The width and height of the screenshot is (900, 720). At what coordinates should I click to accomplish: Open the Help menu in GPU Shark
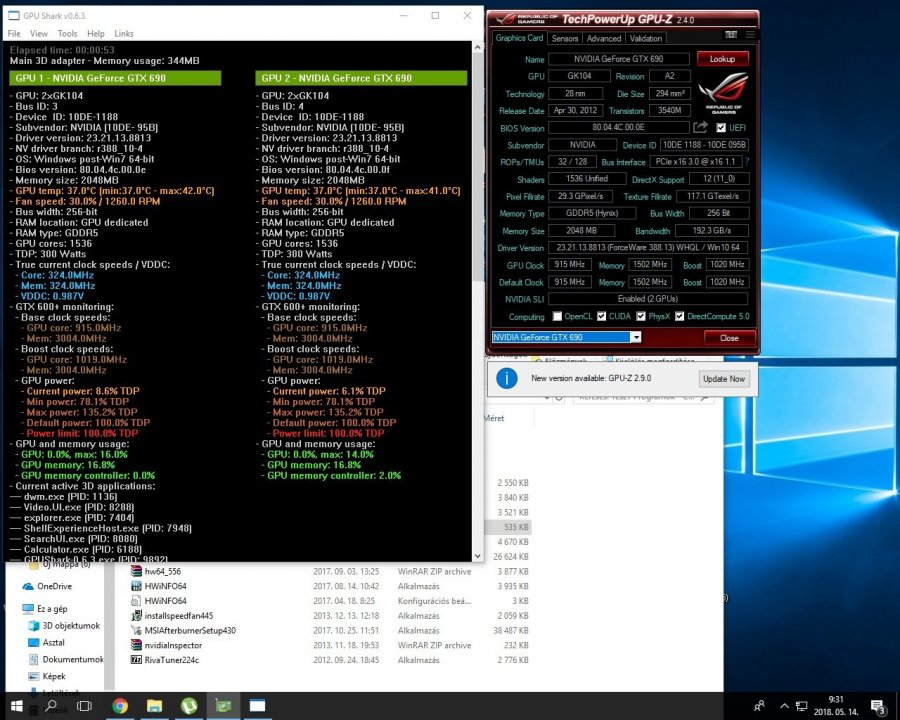[x=96, y=34]
